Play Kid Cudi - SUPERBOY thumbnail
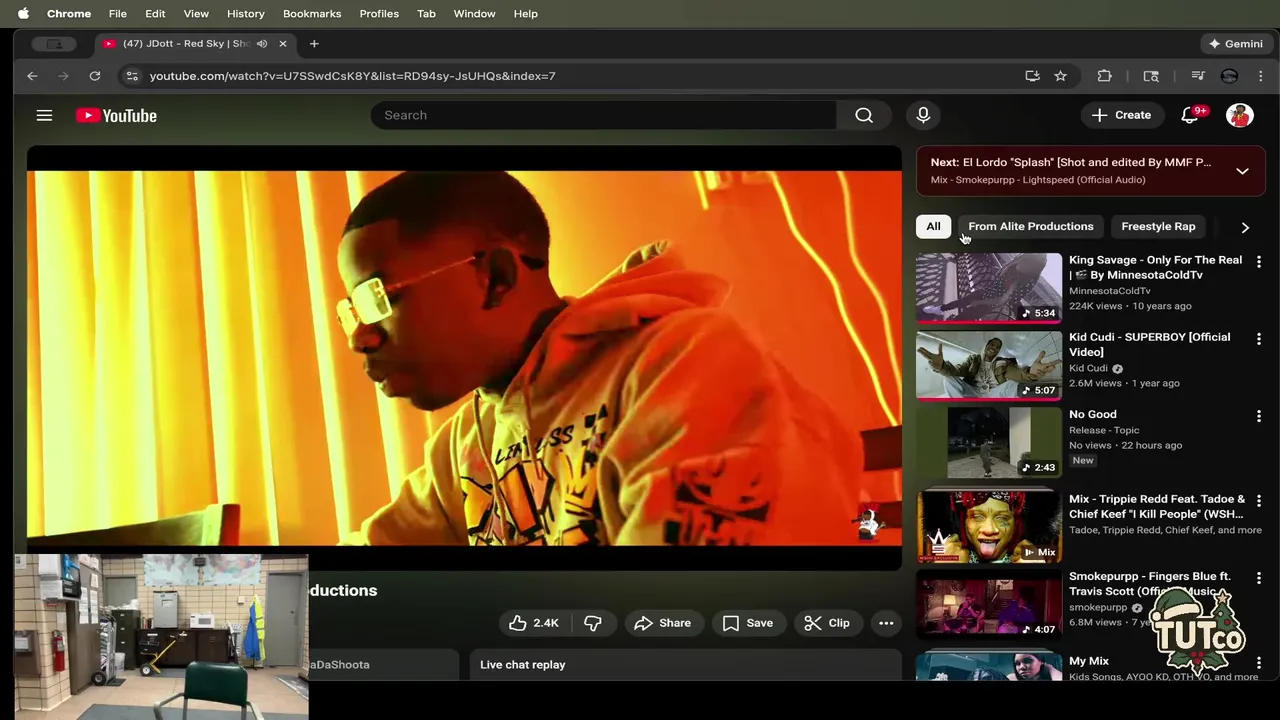 (x=989, y=365)
